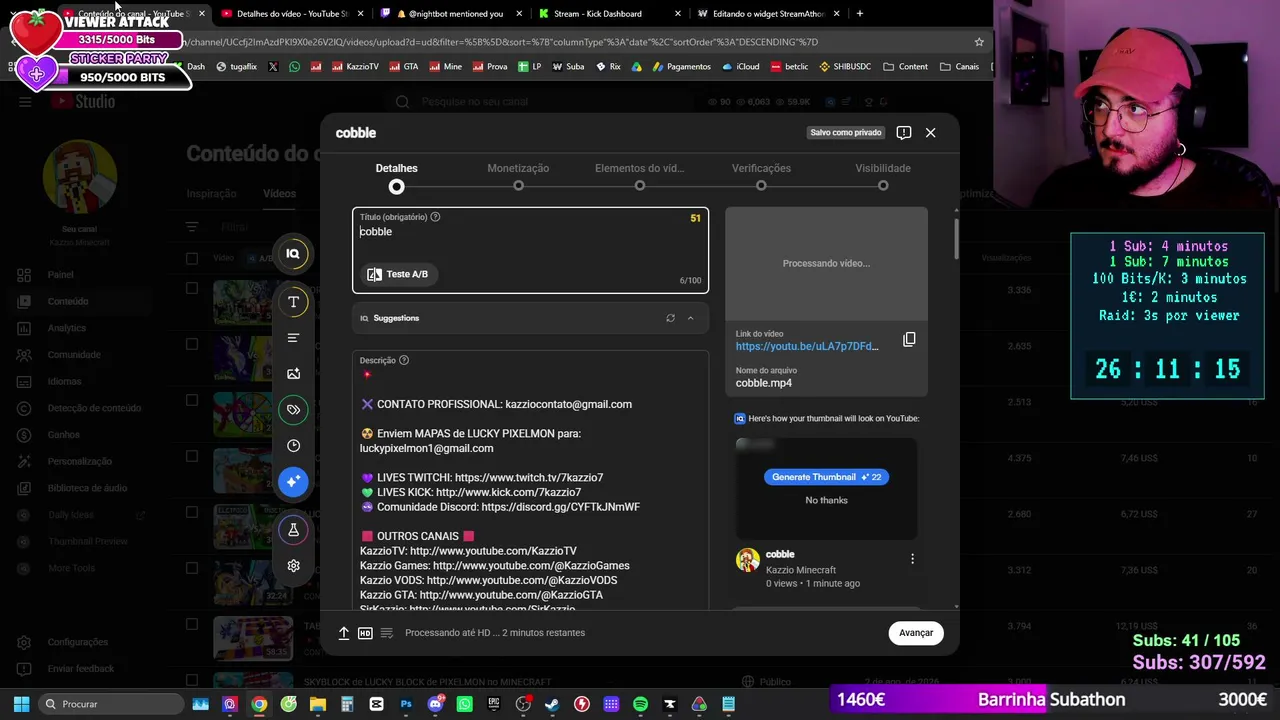Click into the Descrição text area
This screenshot has width=1280, height=720.
(530, 480)
